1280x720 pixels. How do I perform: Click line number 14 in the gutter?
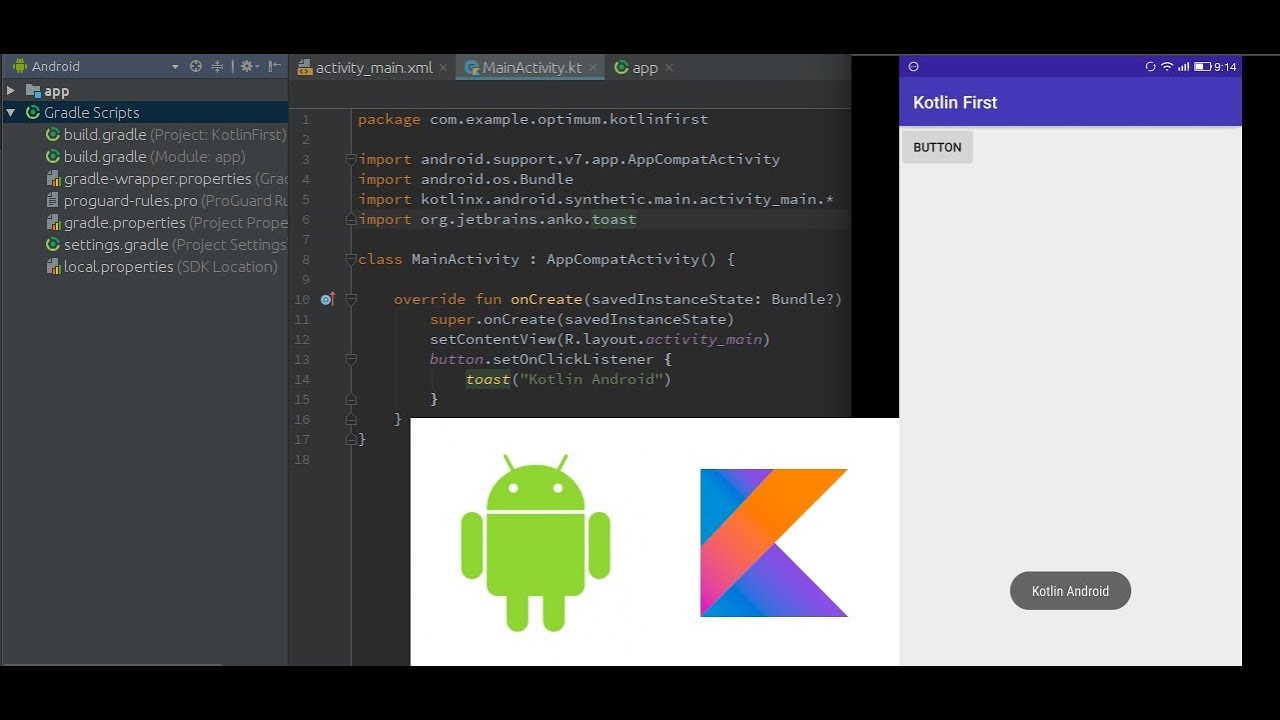click(302, 379)
